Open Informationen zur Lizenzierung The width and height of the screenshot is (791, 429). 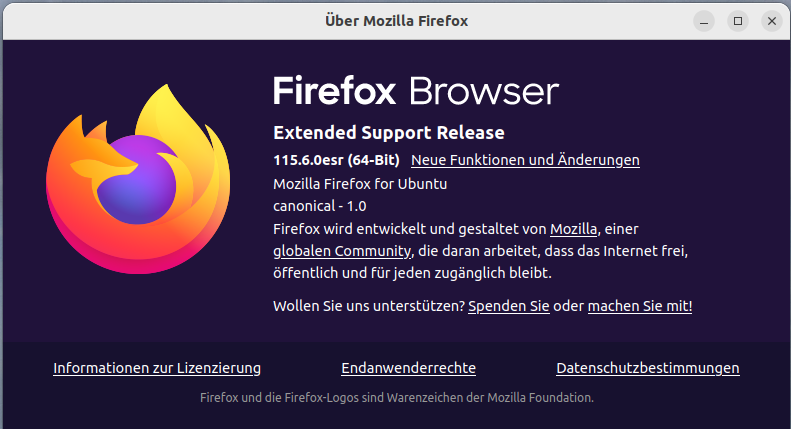[157, 368]
